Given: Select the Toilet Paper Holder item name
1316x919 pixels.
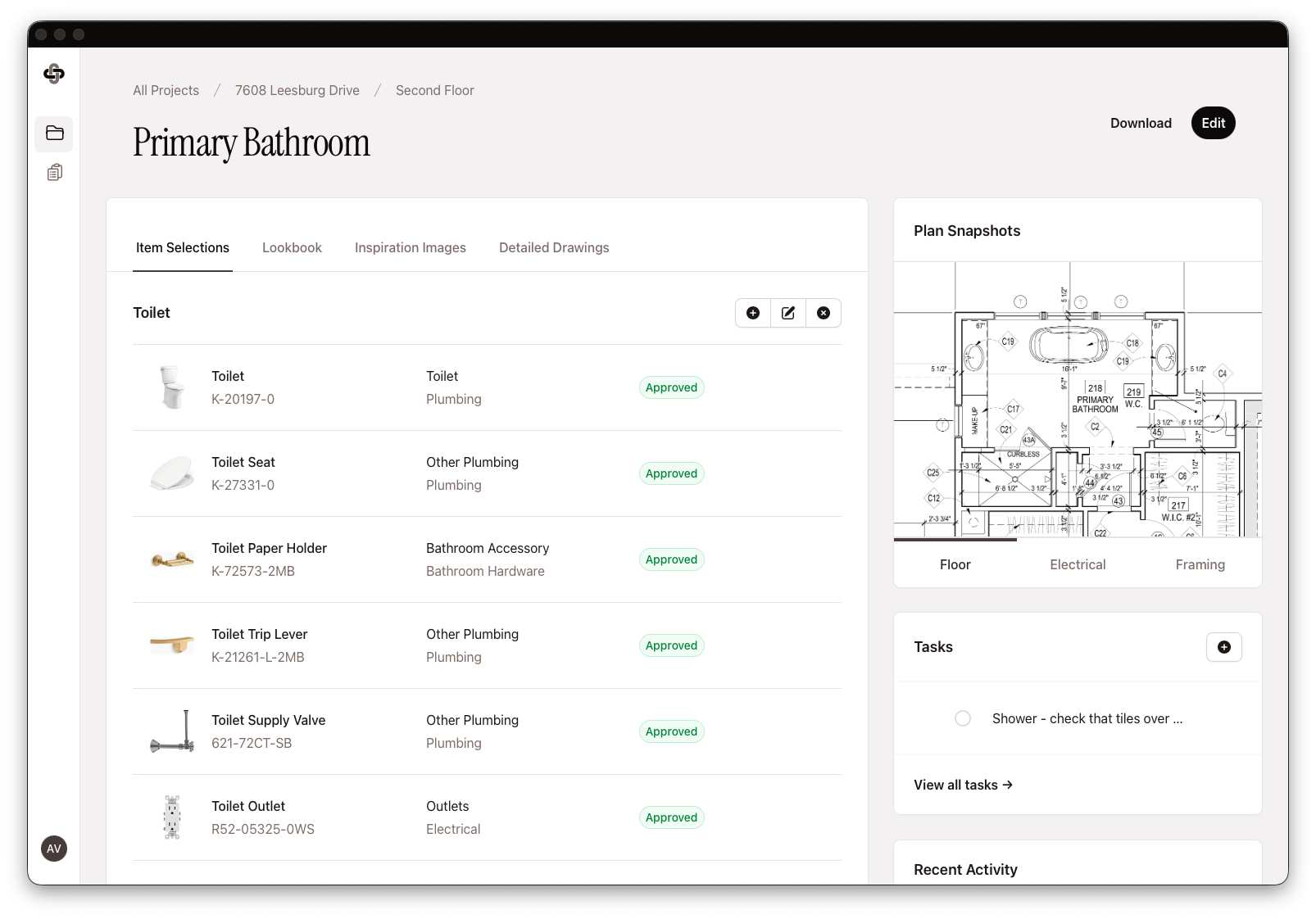Looking at the screenshot, I should [270, 548].
